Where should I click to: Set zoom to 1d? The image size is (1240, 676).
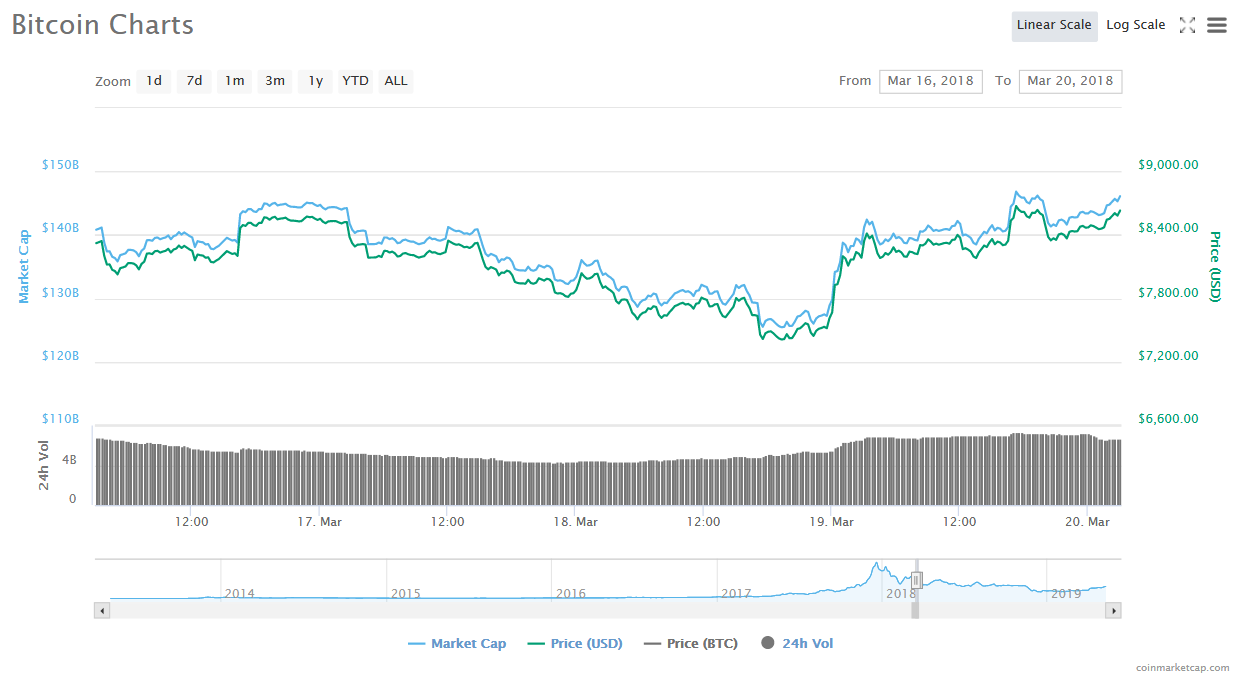click(154, 81)
